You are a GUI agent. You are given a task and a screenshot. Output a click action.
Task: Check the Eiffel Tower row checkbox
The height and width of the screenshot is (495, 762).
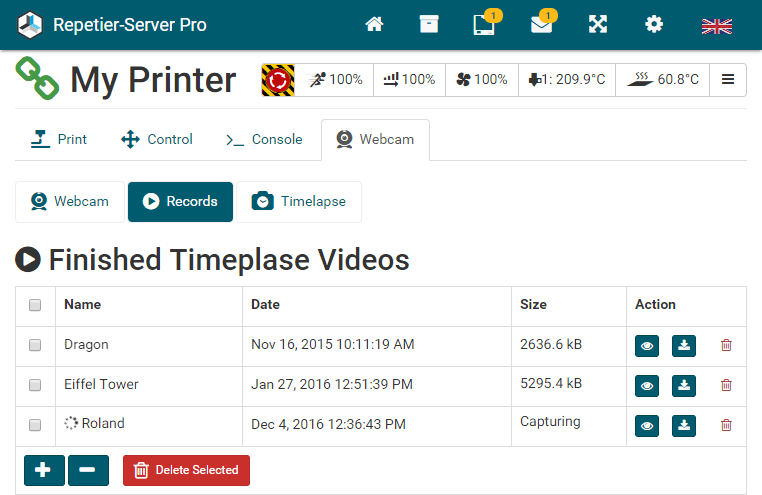[35, 385]
